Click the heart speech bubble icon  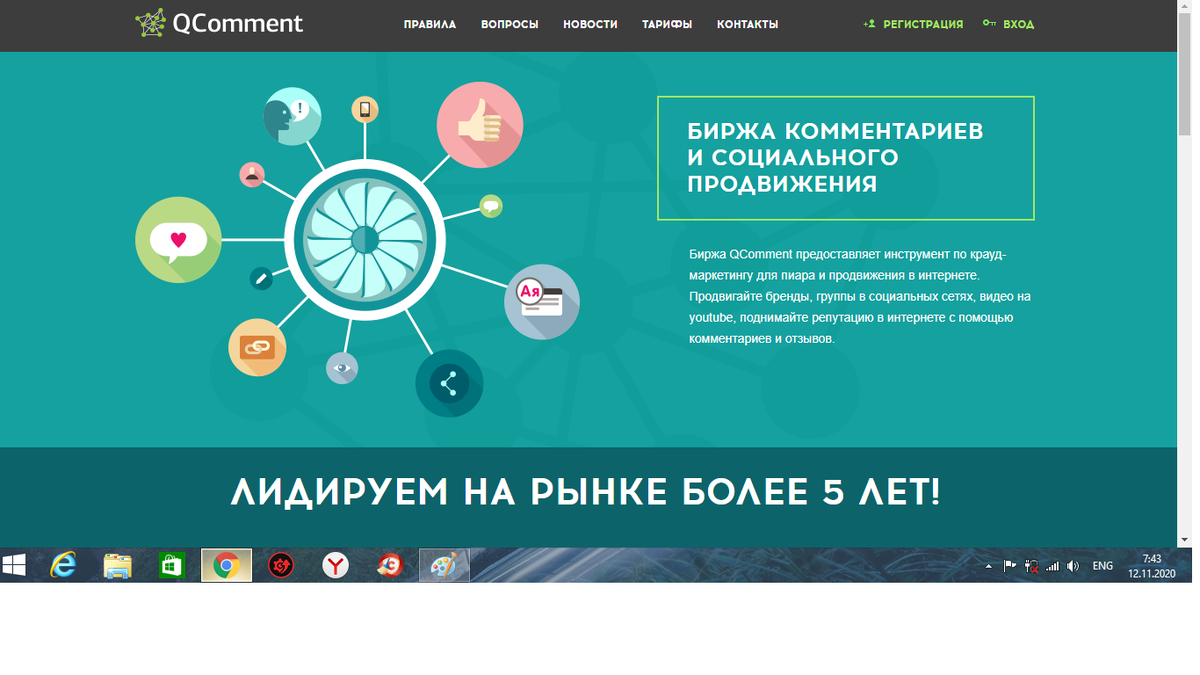(178, 240)
